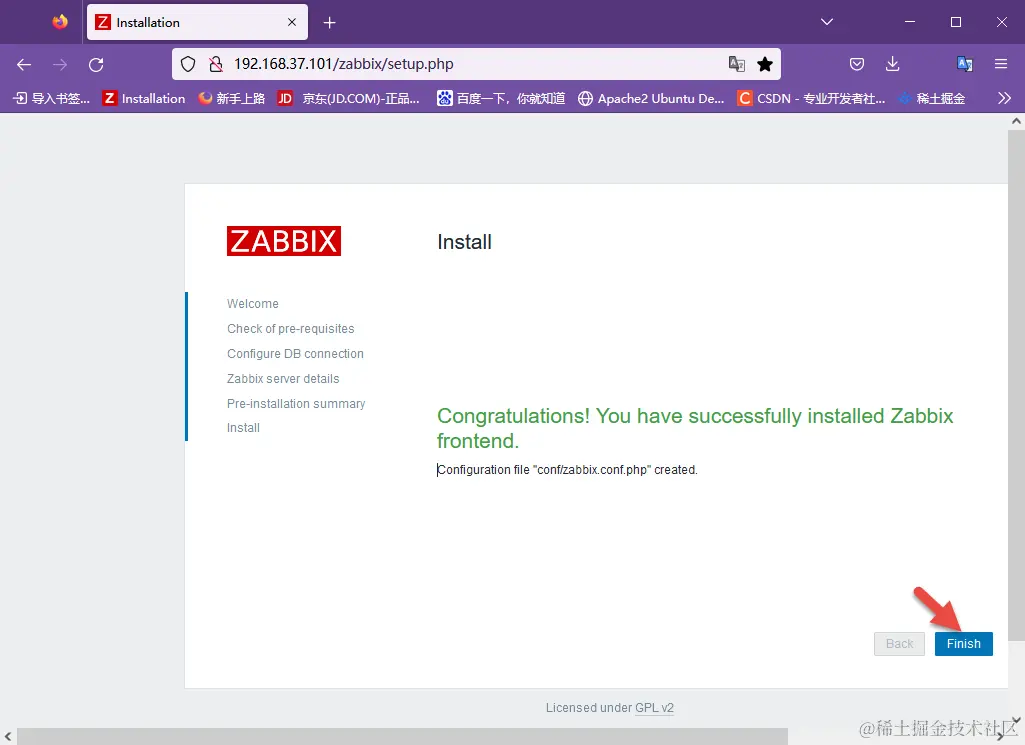Click the Finish button
Image resolution: width=1025 pixels, height=745 pixels.
click(x=964, y=644)
